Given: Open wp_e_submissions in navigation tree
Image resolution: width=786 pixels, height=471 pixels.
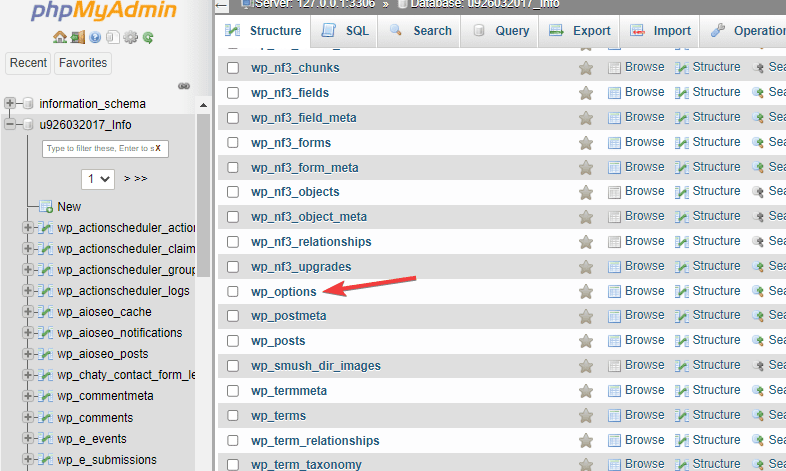Looking at the screenshot, I should coord(107,459).
